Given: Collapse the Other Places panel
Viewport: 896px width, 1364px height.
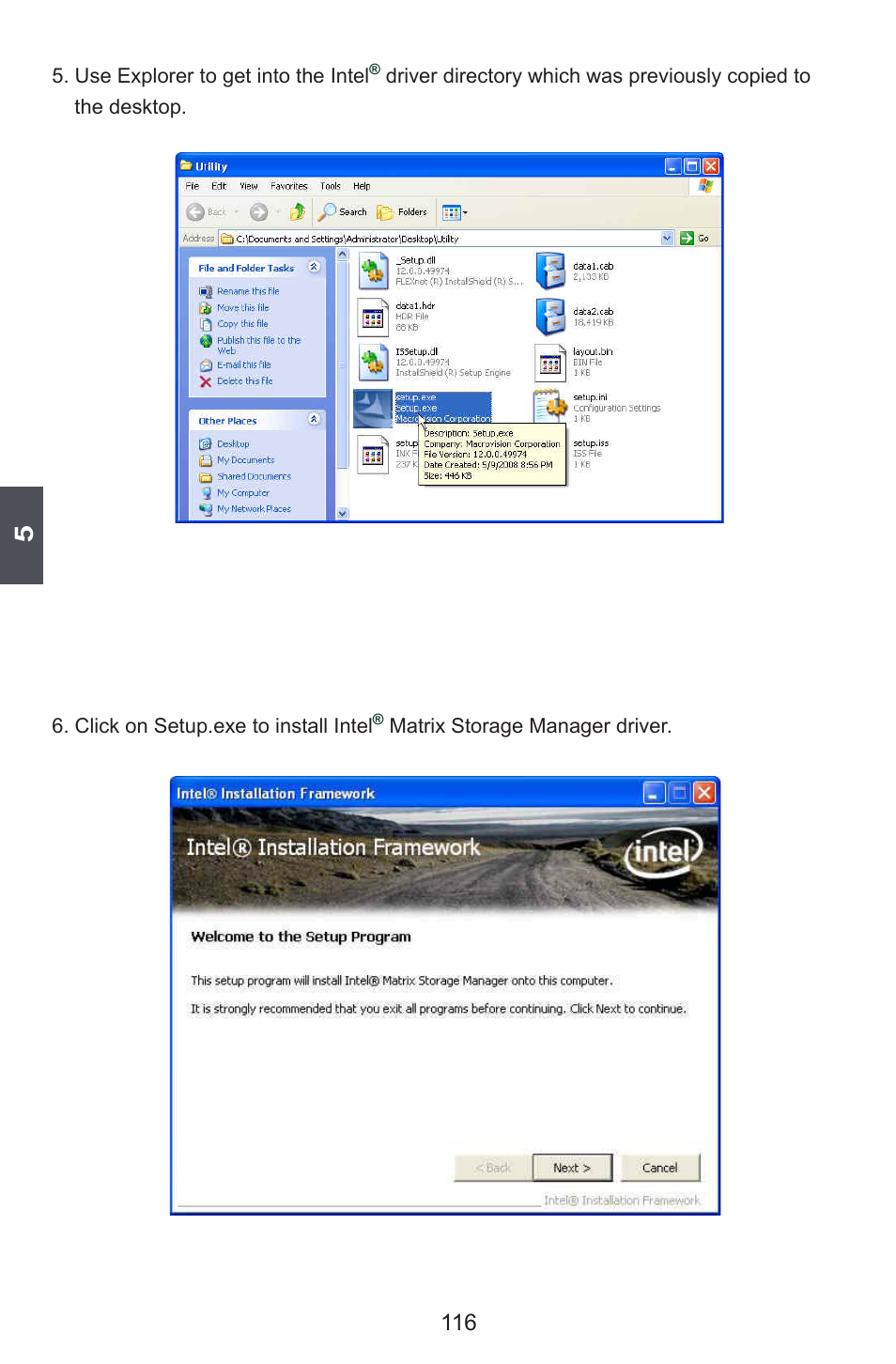Looking at the screenshot, I should point(314,419).
